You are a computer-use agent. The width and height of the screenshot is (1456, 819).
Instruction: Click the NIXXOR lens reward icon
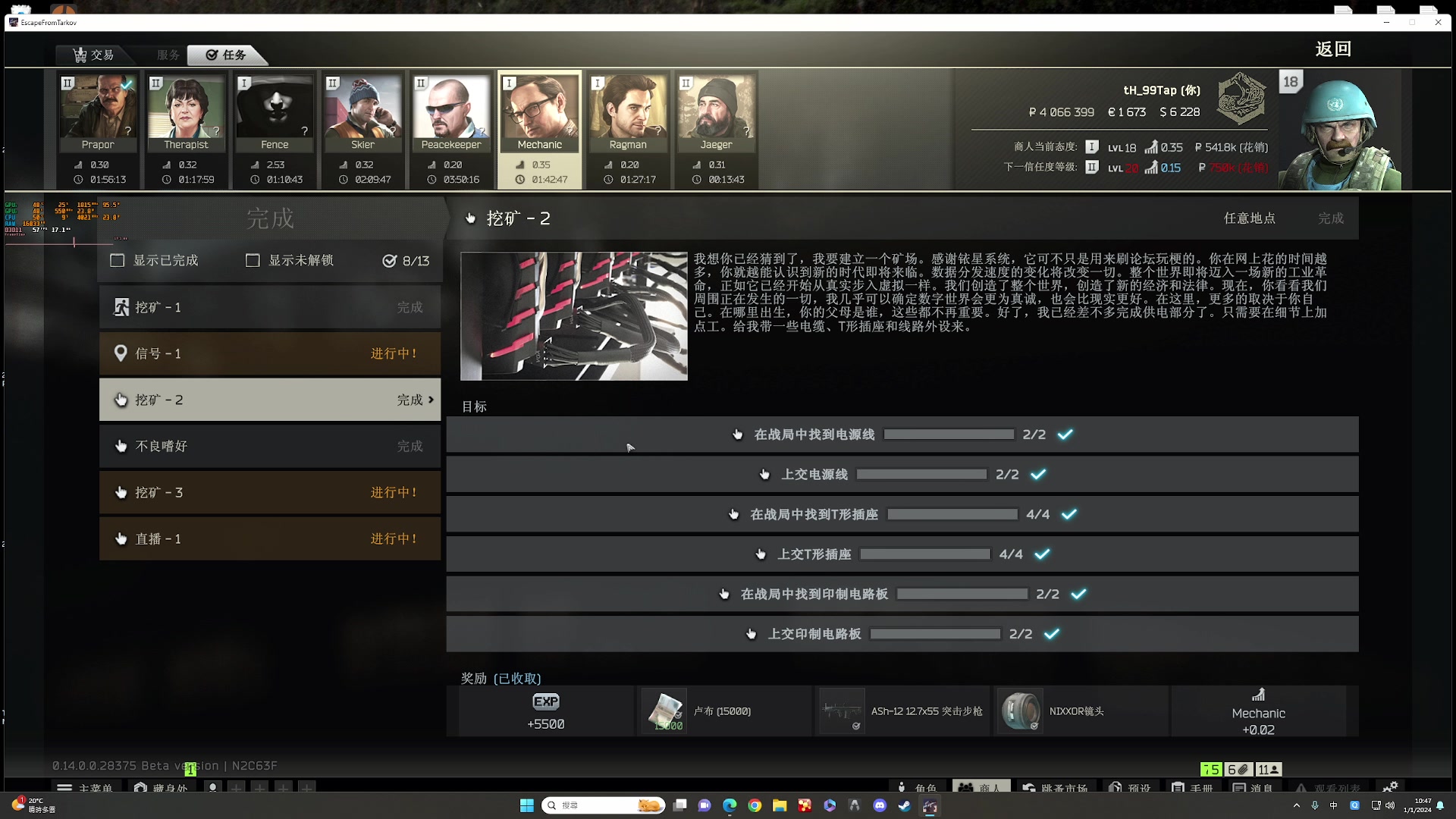click(x=1020, y=711)
